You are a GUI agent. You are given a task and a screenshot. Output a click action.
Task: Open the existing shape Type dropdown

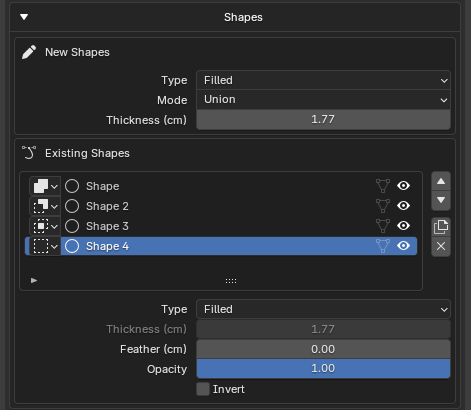point(323,309)
